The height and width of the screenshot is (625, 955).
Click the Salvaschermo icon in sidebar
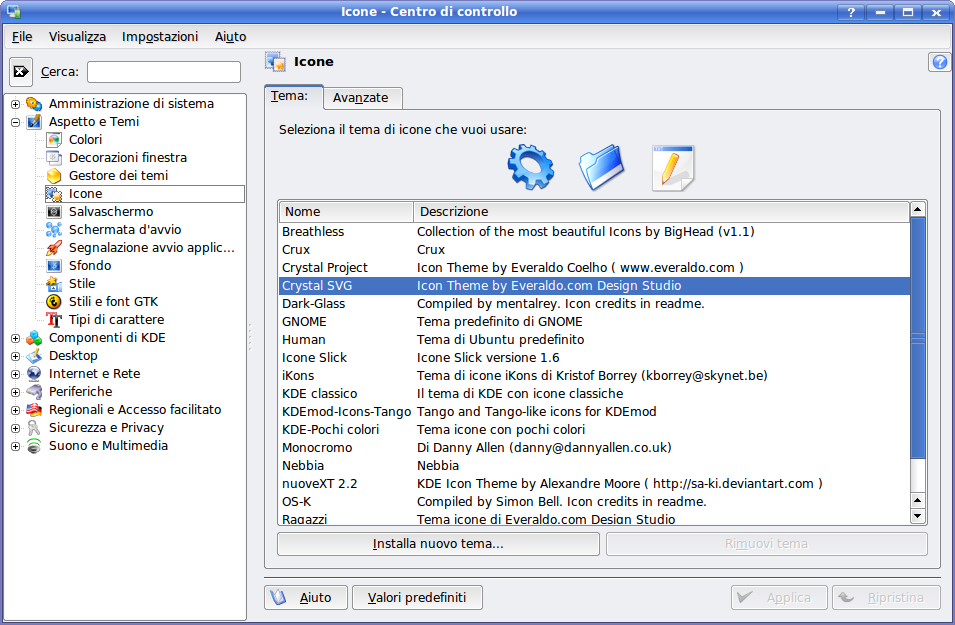(x=54, y=212)
